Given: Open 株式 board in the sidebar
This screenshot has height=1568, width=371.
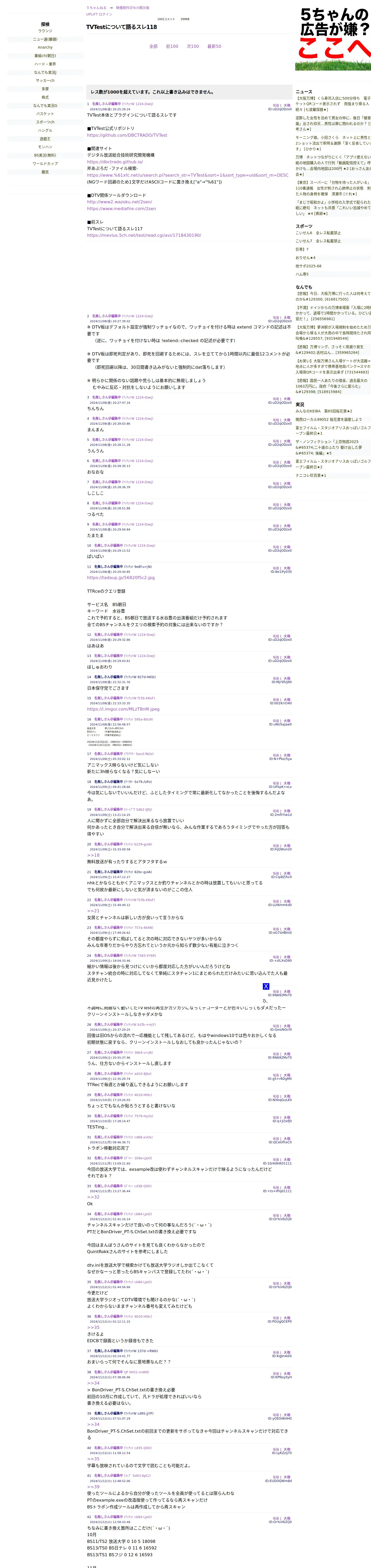Looking at the screenshot, I should (45, 97).
